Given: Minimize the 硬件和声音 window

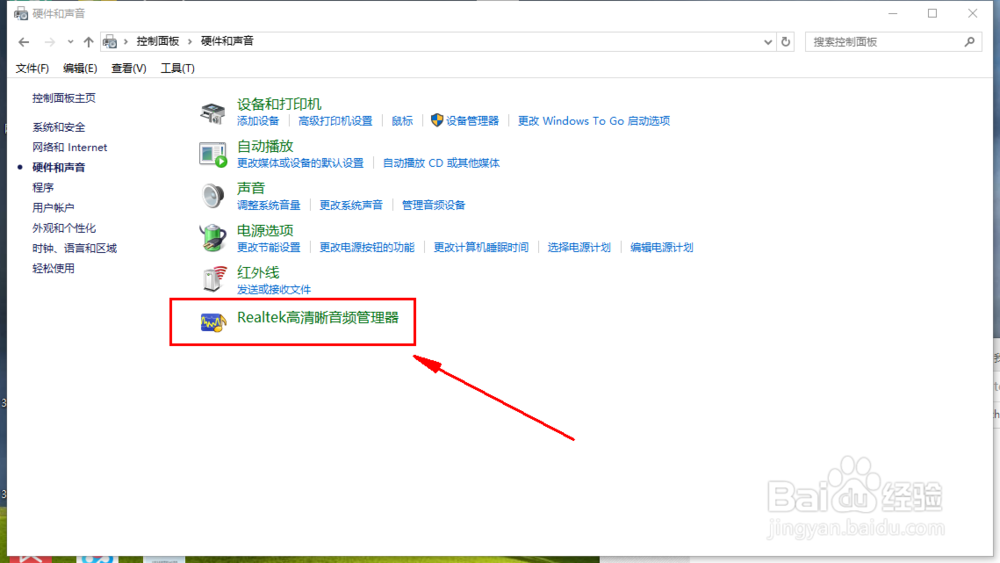Looking at the screenshot, I should pyautogui.click(x=893, y=13).
